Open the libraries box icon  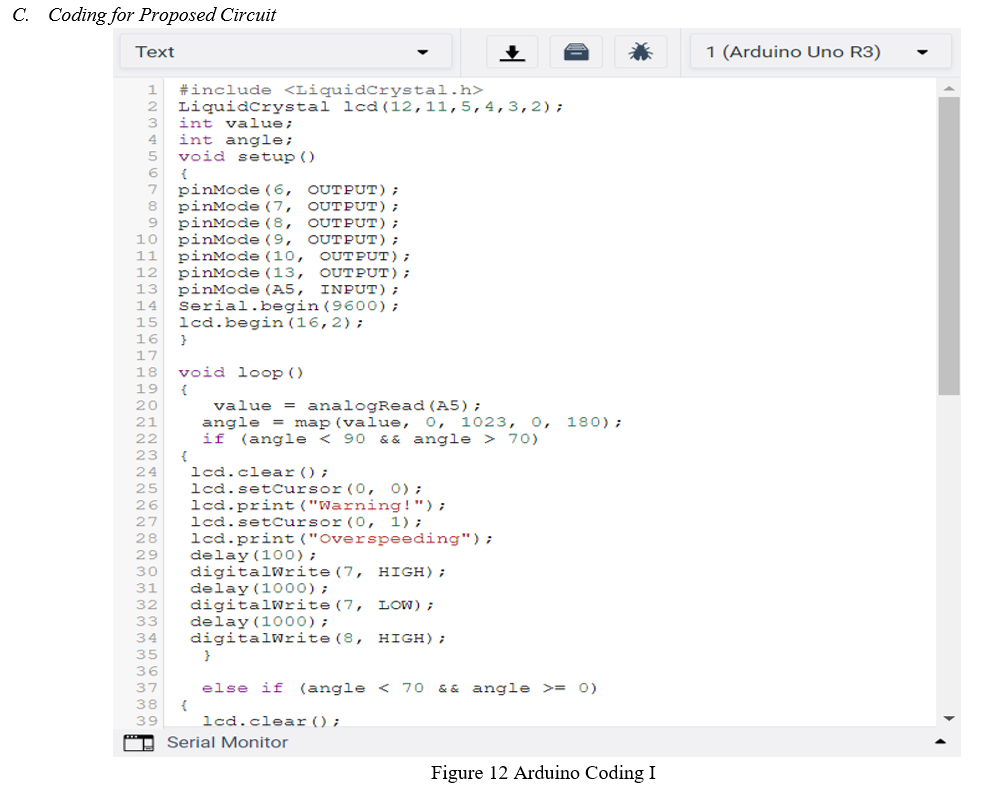click(x=576, y=52)
